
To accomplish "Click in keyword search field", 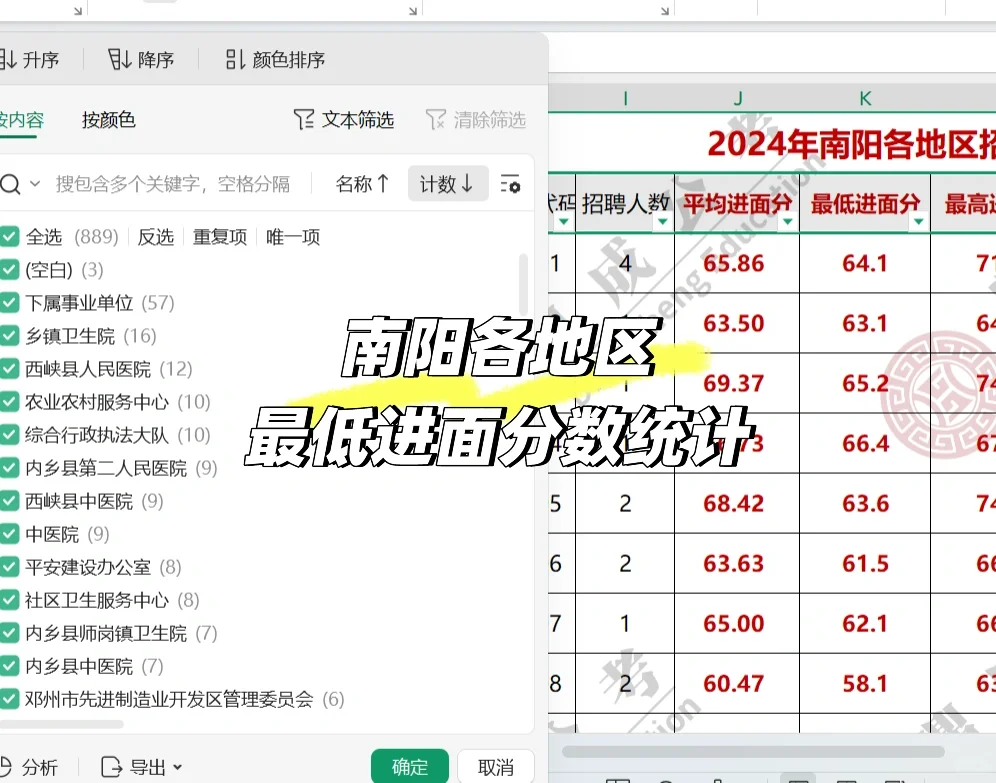I will click(x=173, y=184).
